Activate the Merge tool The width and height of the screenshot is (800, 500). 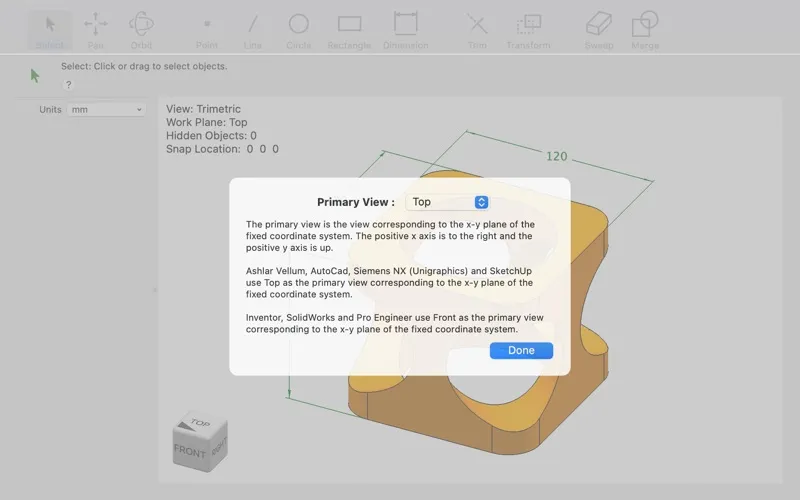coord(645,31)
